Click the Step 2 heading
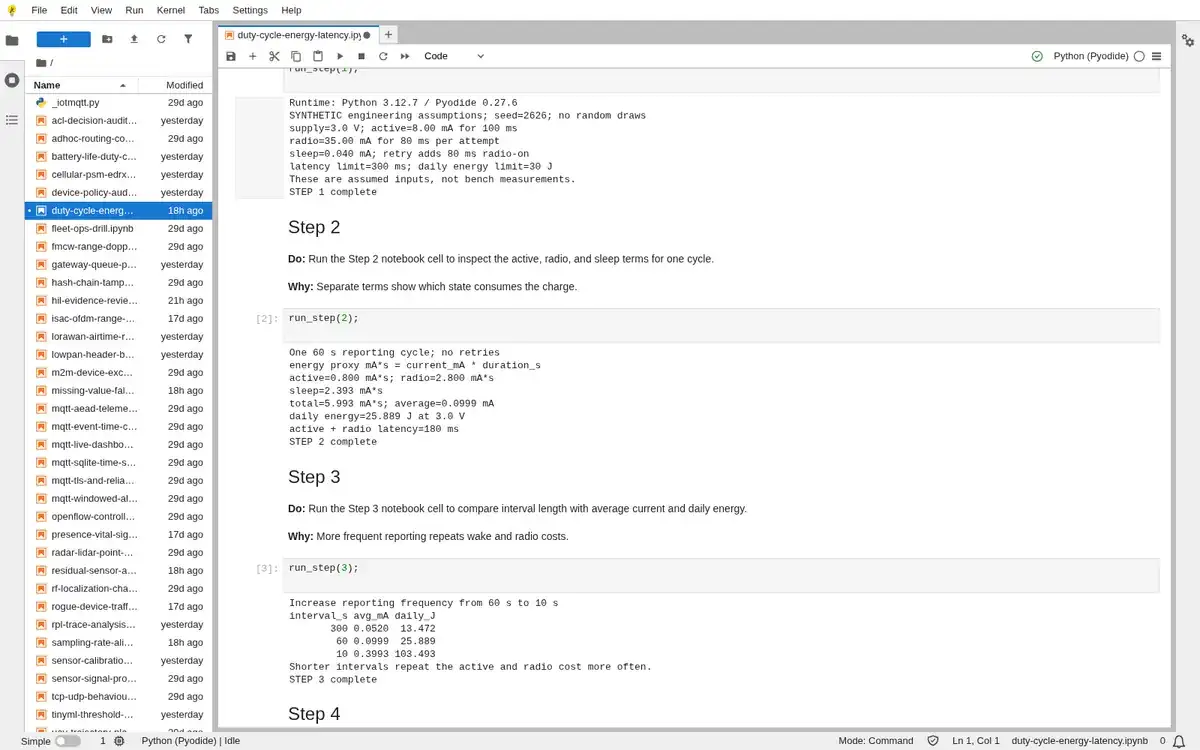The width and height of the screenshot is (1200, 750). pos(314,227)
